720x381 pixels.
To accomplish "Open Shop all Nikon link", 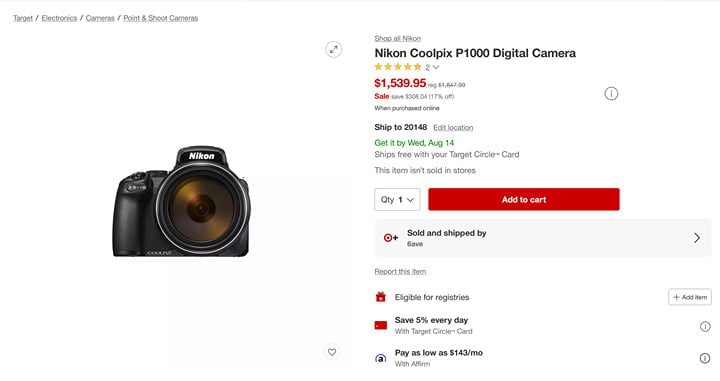I will (398, 39).
